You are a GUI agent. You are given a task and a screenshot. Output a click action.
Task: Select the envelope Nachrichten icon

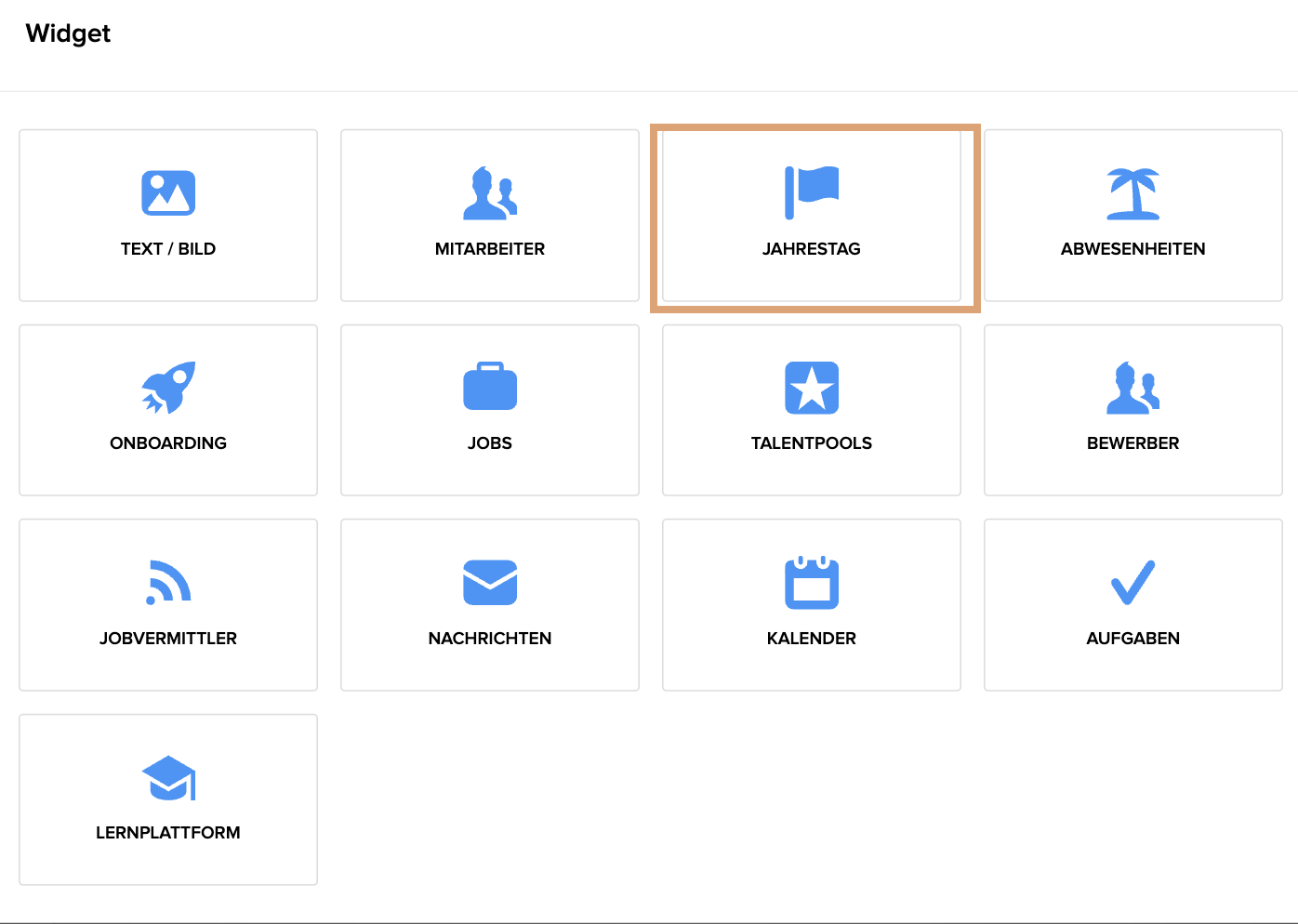tap(490, 582)
